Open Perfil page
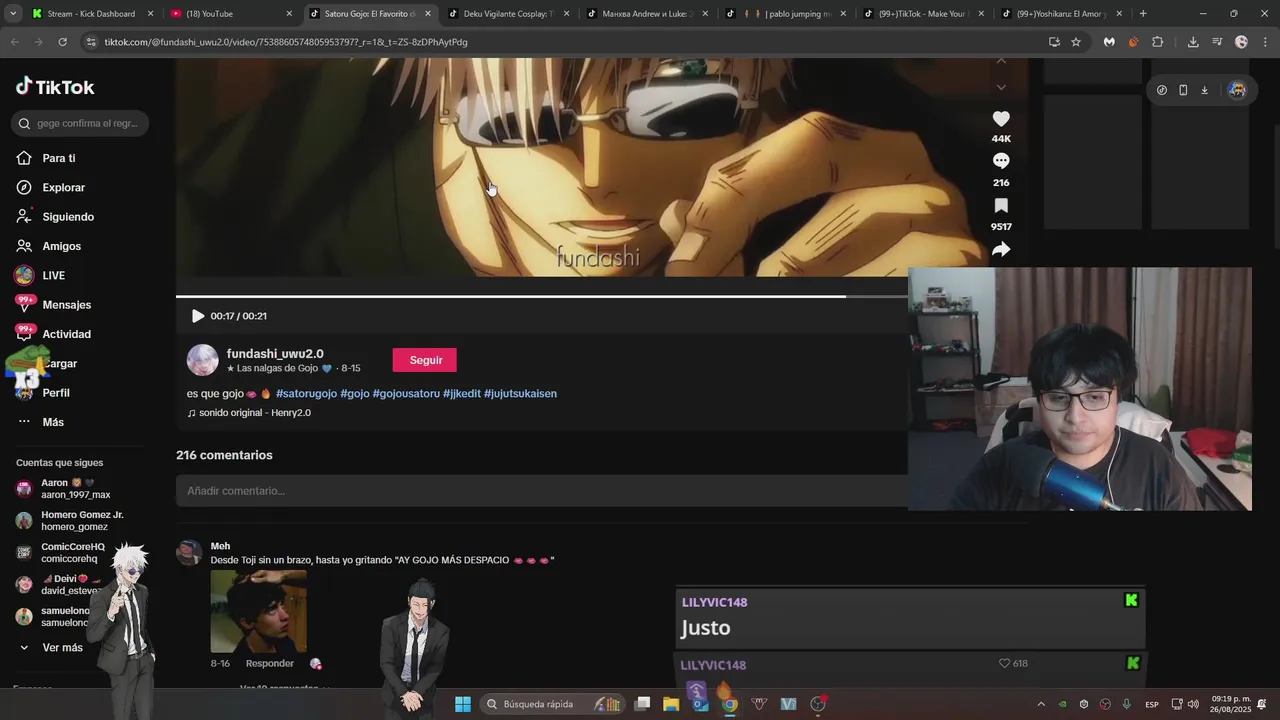1280x720 pixels. pyautogui.click(x=56, y=393)
